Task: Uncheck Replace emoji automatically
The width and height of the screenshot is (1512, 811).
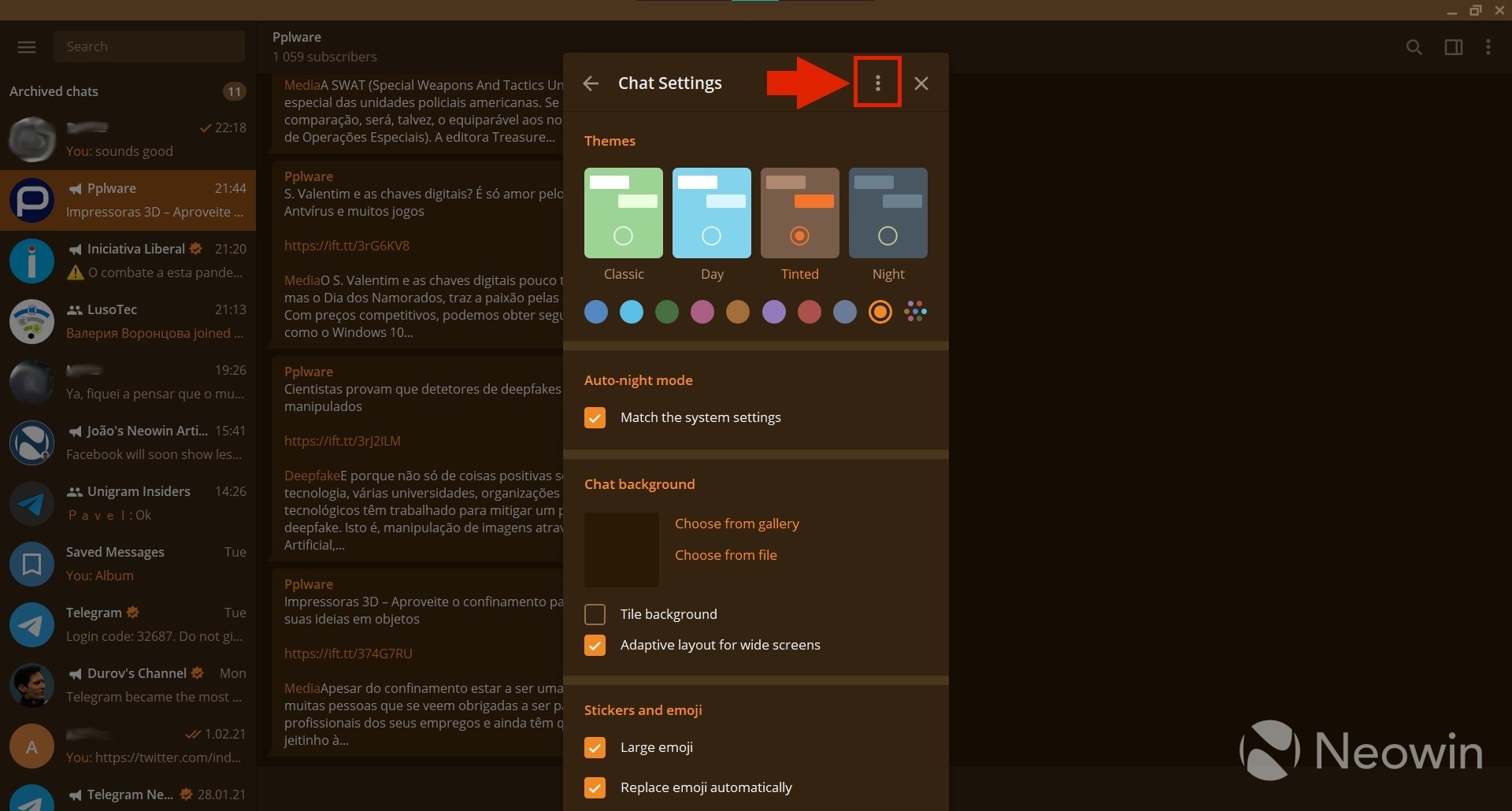Action: 595,787
